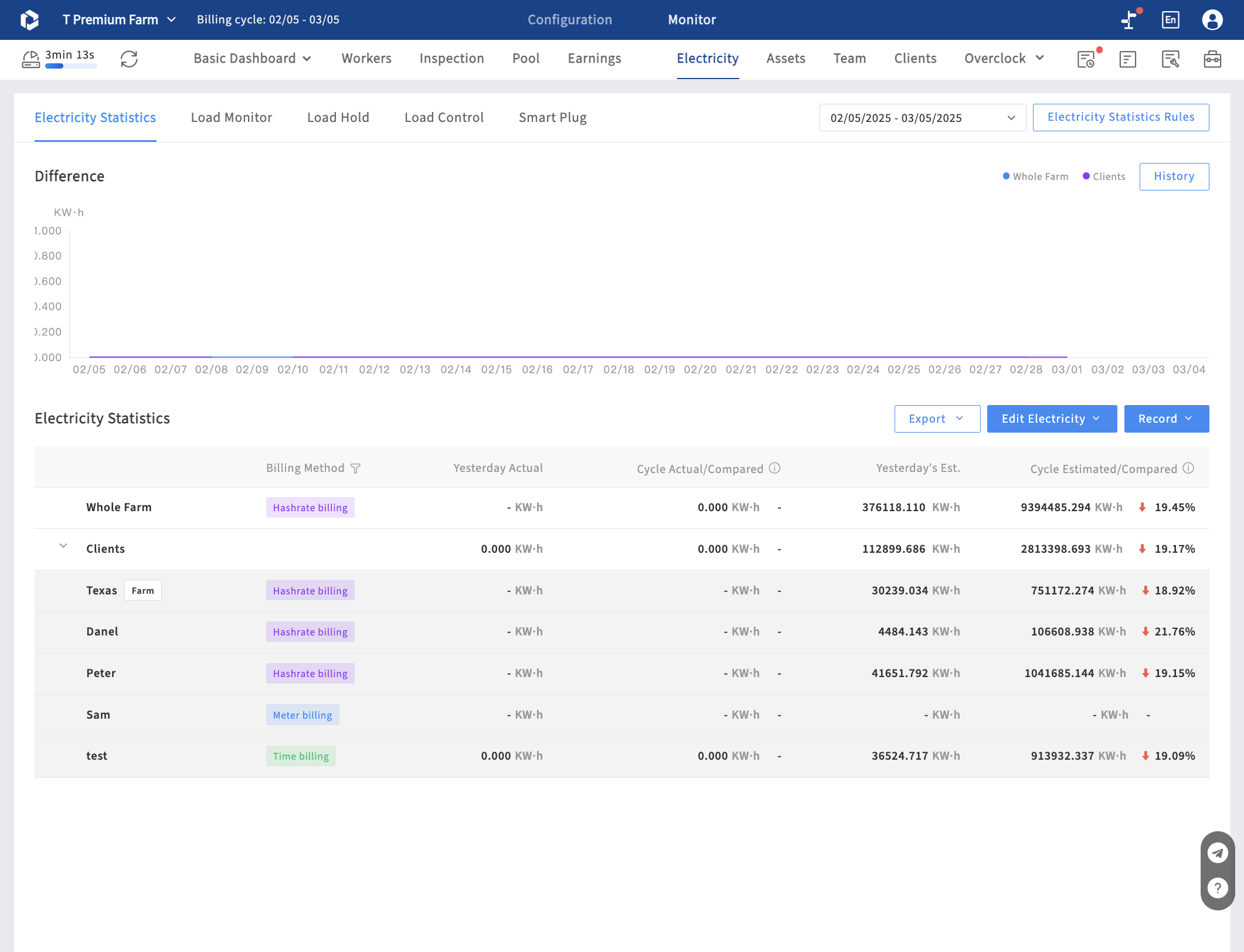Open the Earnings page
Screen dimensions: 1244x952
594,59
